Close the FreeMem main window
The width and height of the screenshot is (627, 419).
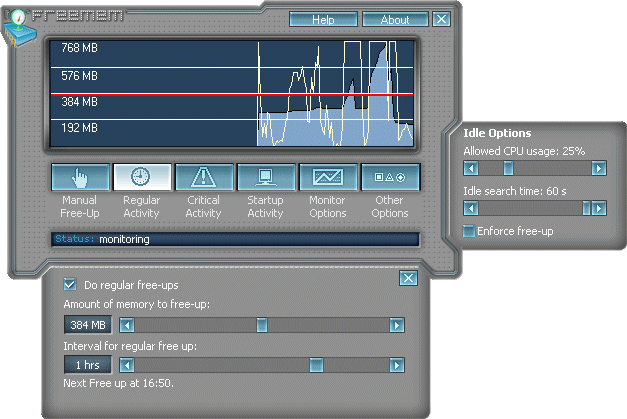coord(441,19)
